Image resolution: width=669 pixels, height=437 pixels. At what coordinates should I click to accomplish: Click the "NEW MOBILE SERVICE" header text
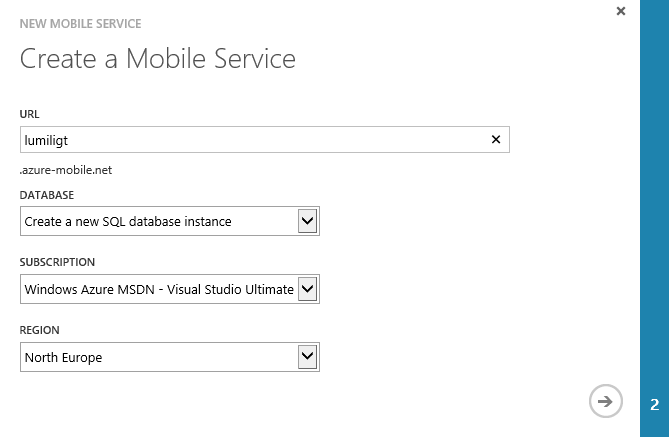pos(80,23)
